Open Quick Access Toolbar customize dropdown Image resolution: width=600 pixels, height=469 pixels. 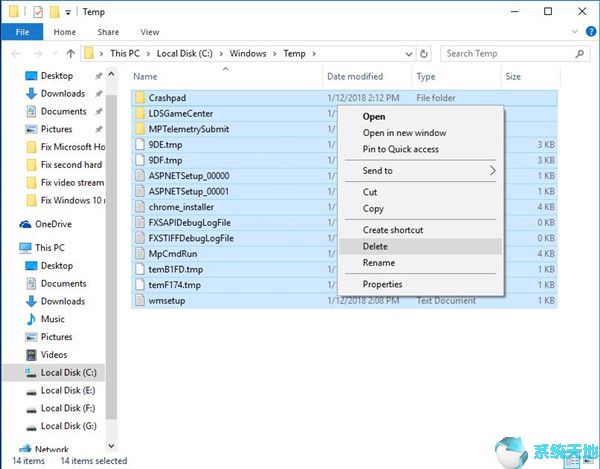69,12
